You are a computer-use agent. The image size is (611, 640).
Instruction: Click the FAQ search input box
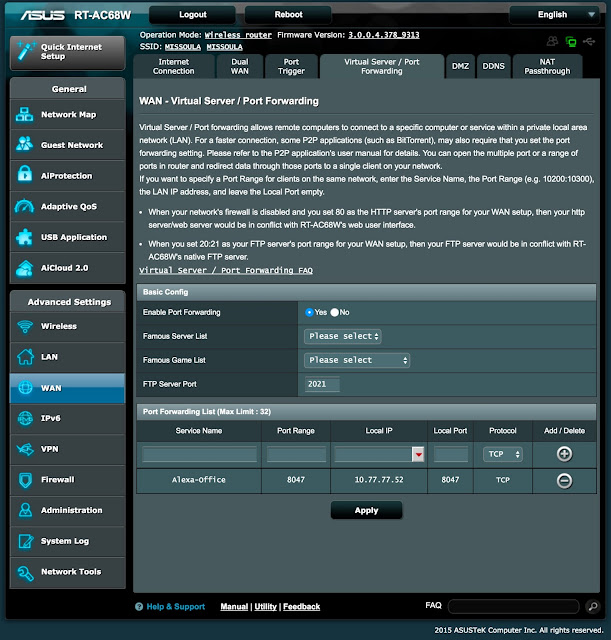point(513,607)
